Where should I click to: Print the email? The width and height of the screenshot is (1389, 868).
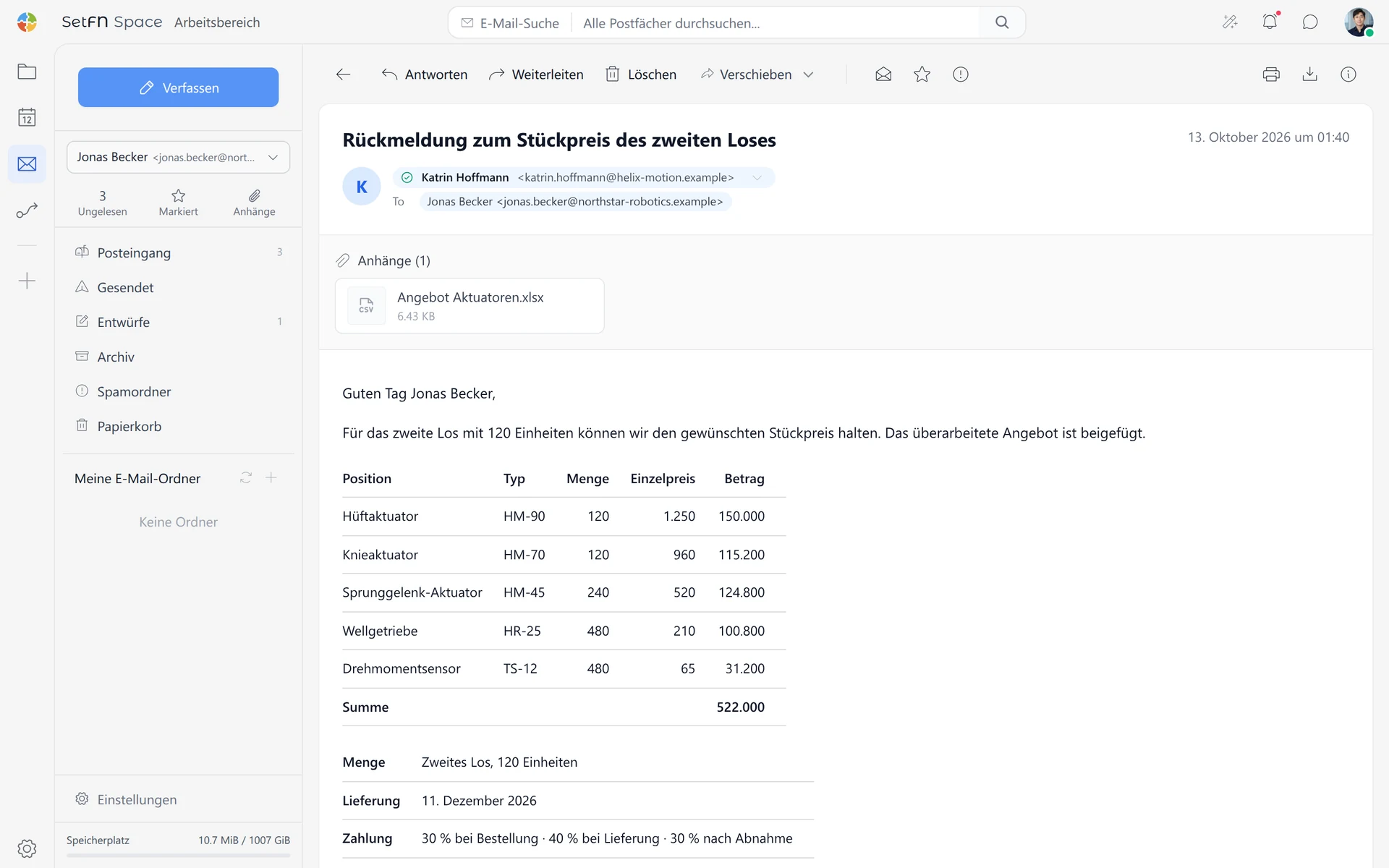click(1271, 75)
